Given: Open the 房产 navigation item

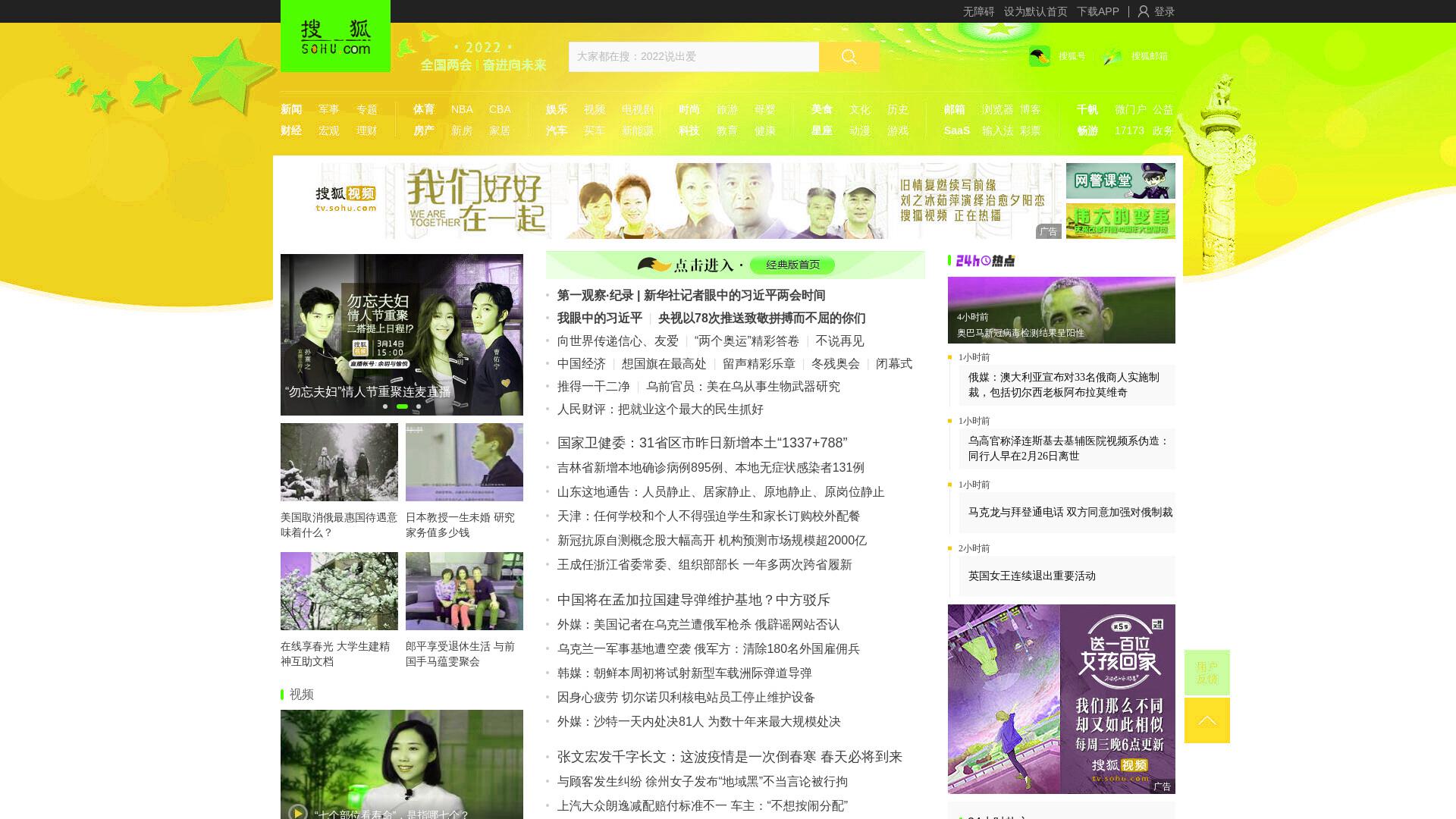Looking at the screenshot, I should click(x=424, y=130).
